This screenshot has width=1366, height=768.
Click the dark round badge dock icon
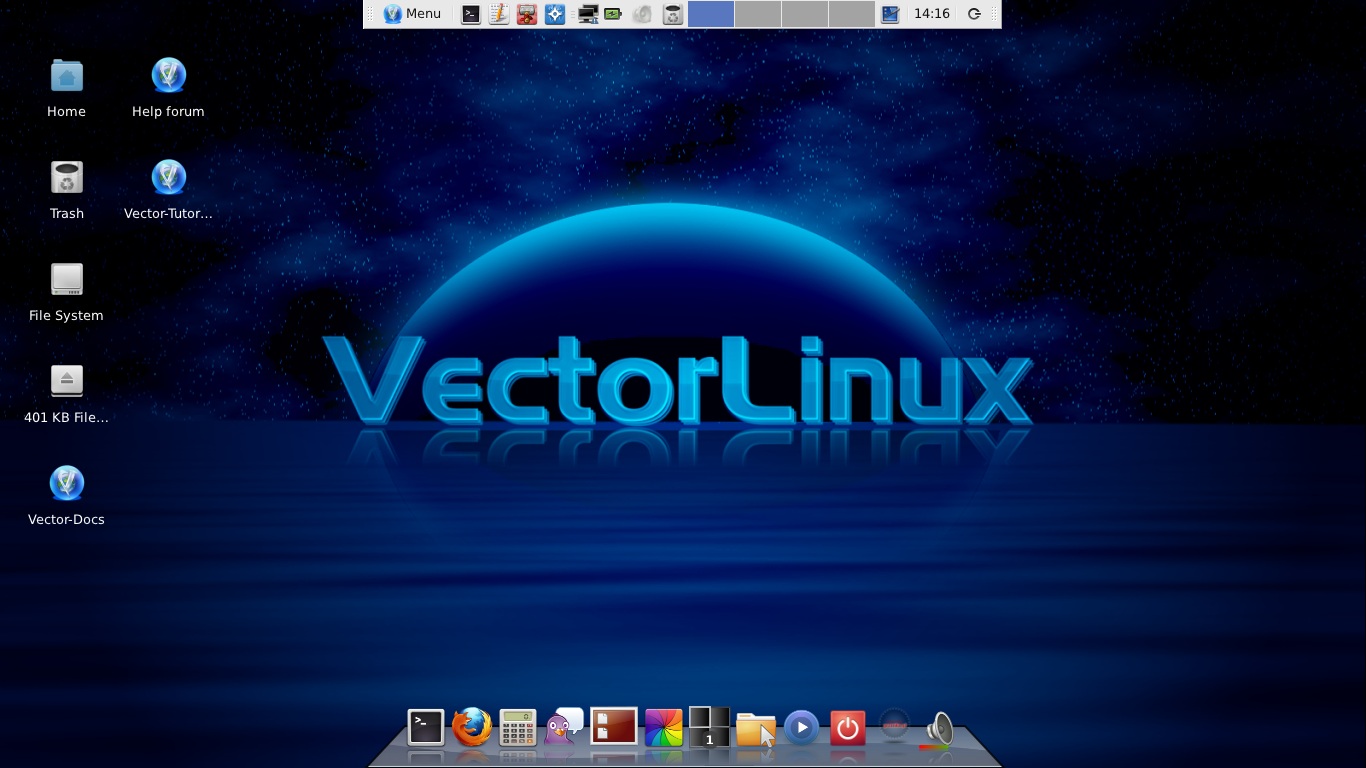coord(894,726)
